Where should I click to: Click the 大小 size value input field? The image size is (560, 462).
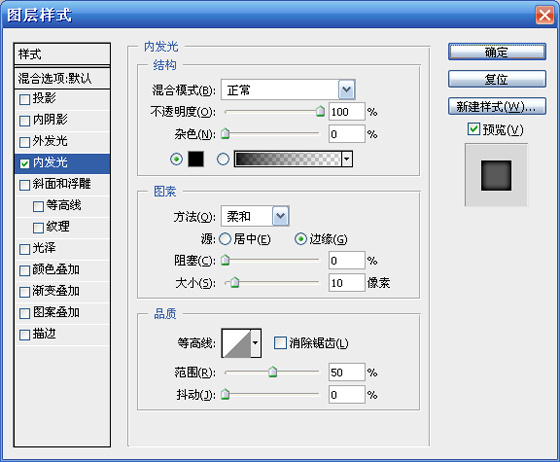(x=347, y=283)
